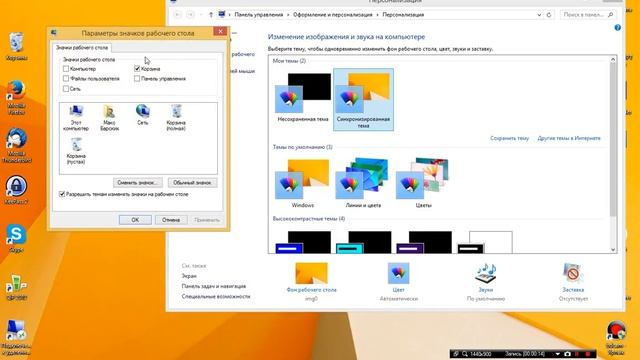Select the 'Корзина (полная)' icon
This screenshot has height=360, width=640.
point(176,118)
